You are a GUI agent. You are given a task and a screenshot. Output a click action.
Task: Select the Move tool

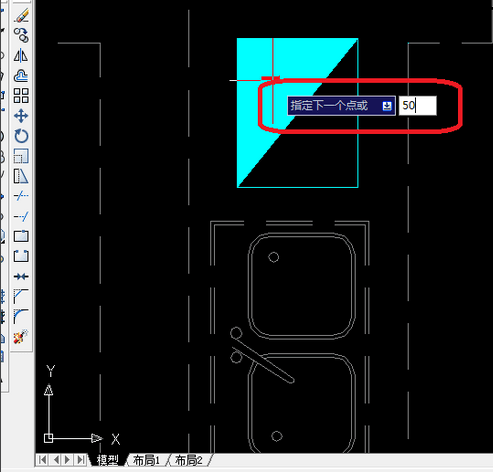pyautogui.click(x=21, y=116)
